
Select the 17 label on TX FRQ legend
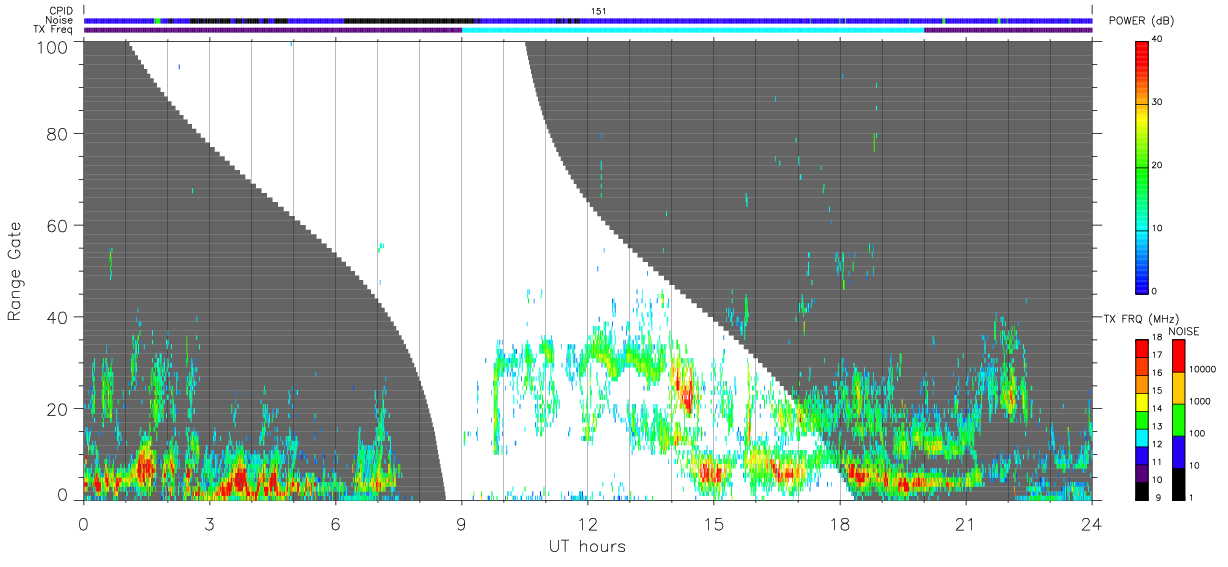point(1157,355)
